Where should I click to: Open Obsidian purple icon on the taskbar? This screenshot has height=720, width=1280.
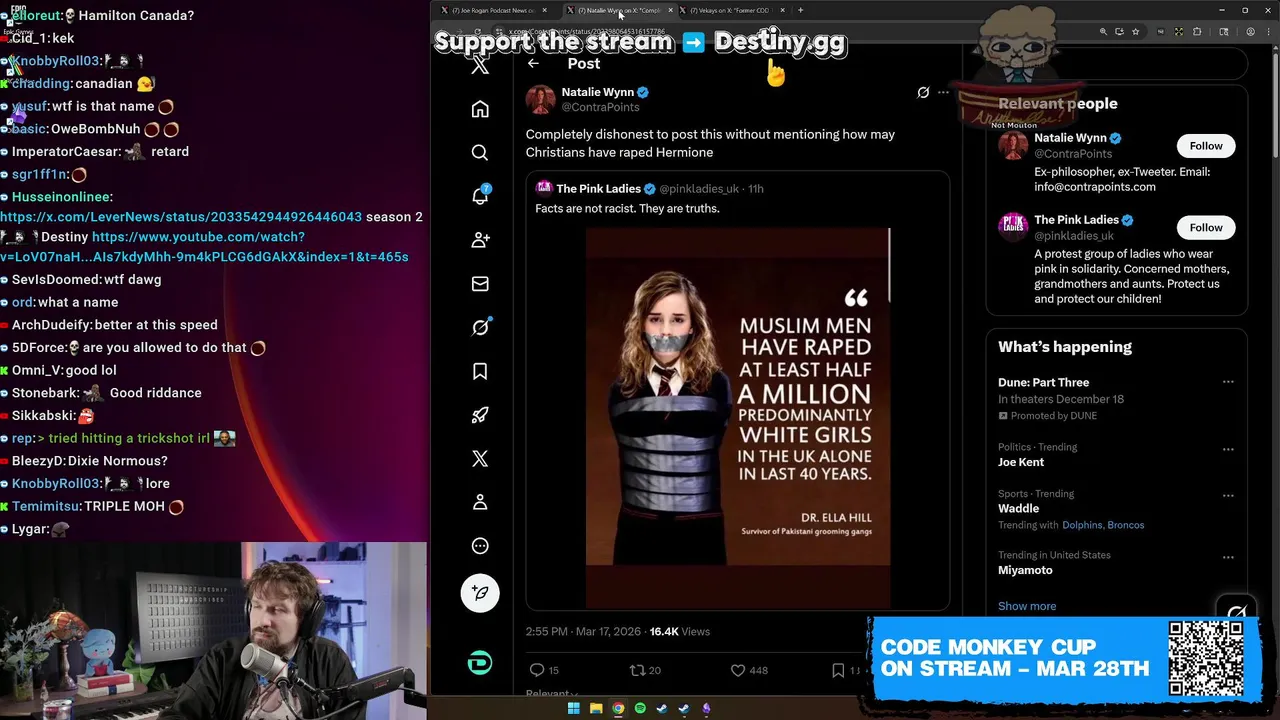point(706,709)
